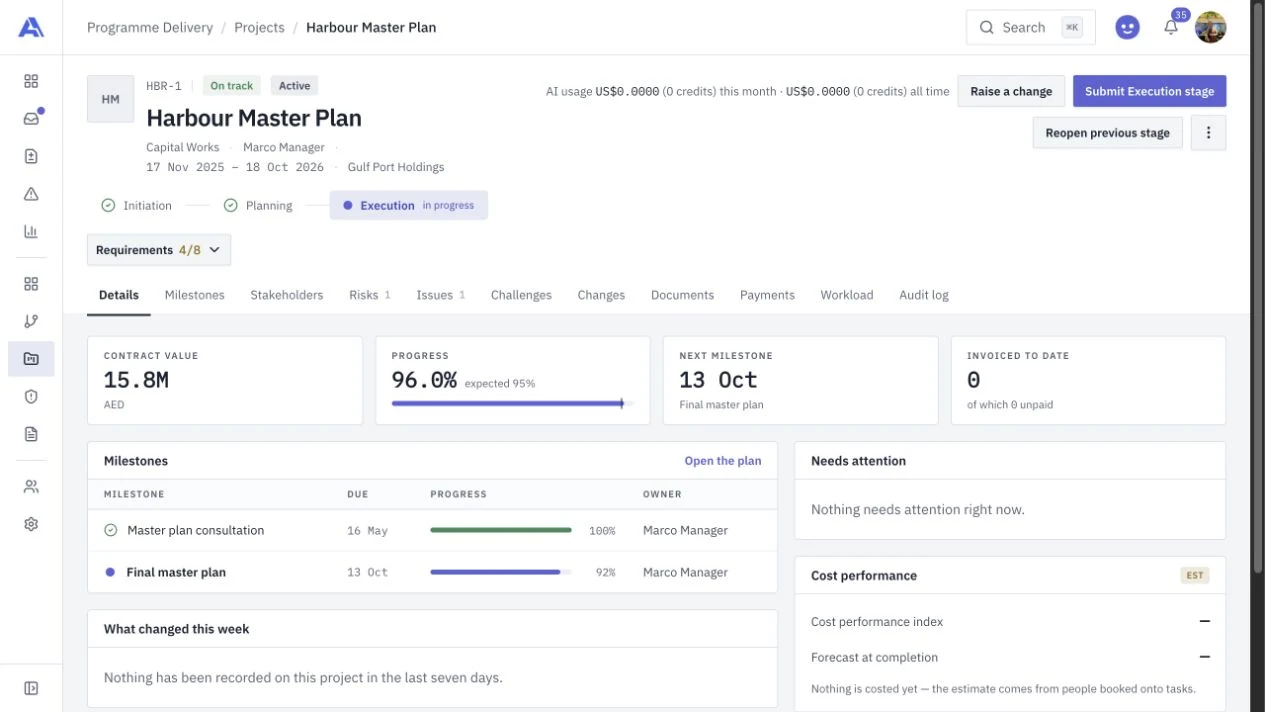
Task: Click the blue dot beside Final master plan
Action: point(110,572)
